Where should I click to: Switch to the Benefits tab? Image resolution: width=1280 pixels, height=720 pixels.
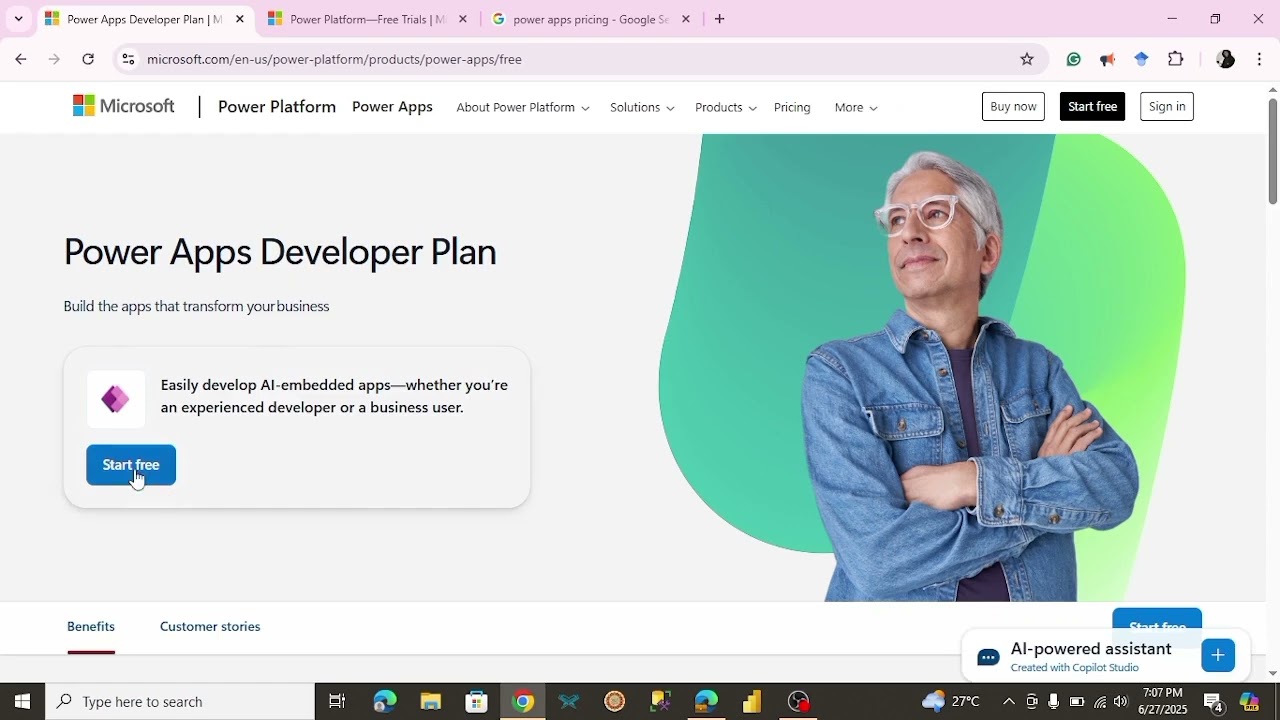click(x=91, y=626)
